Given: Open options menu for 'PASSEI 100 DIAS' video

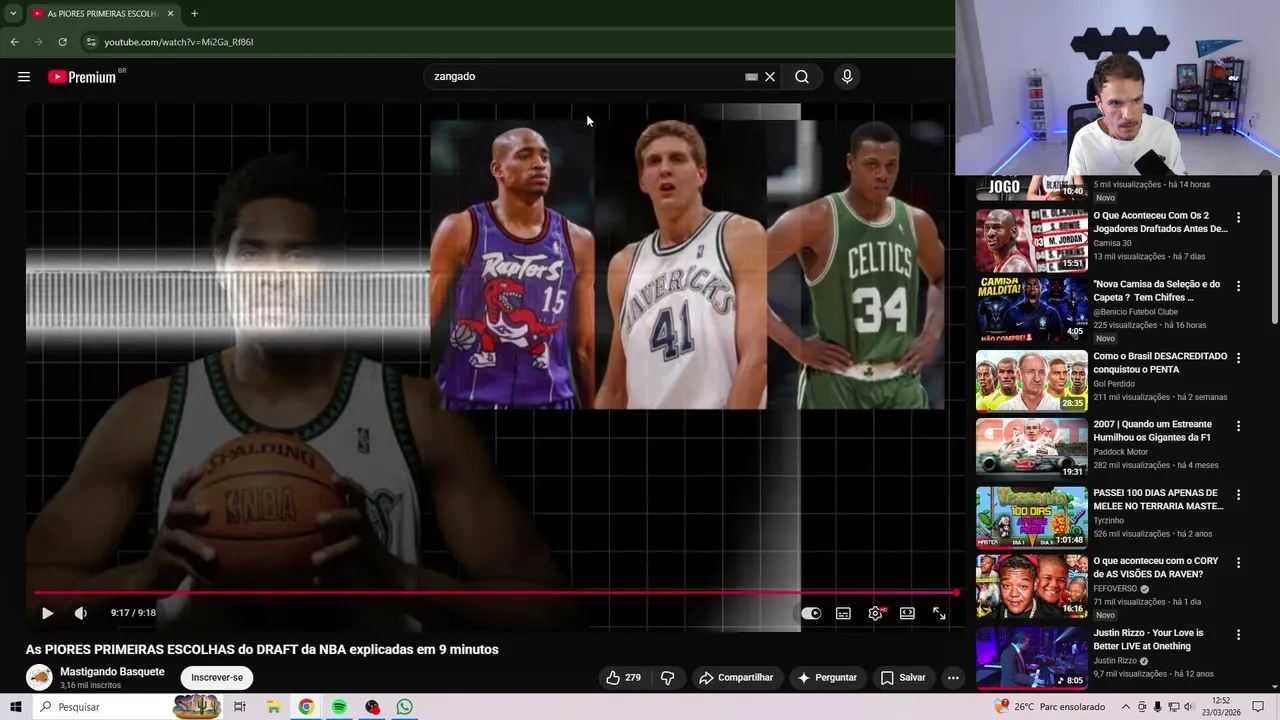Looking at the screenshot, I should pos(1238,494).
